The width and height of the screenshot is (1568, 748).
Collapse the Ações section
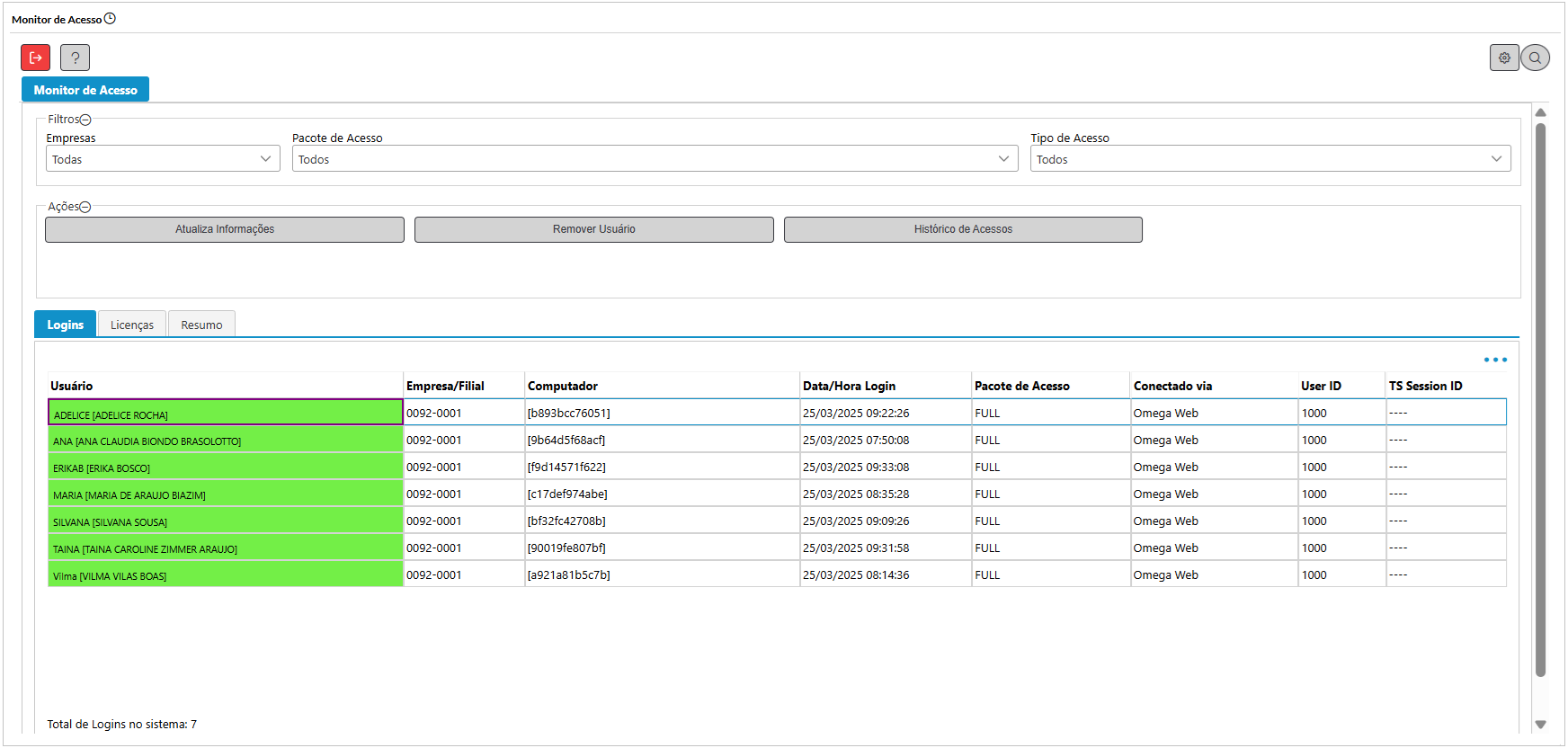85,207
